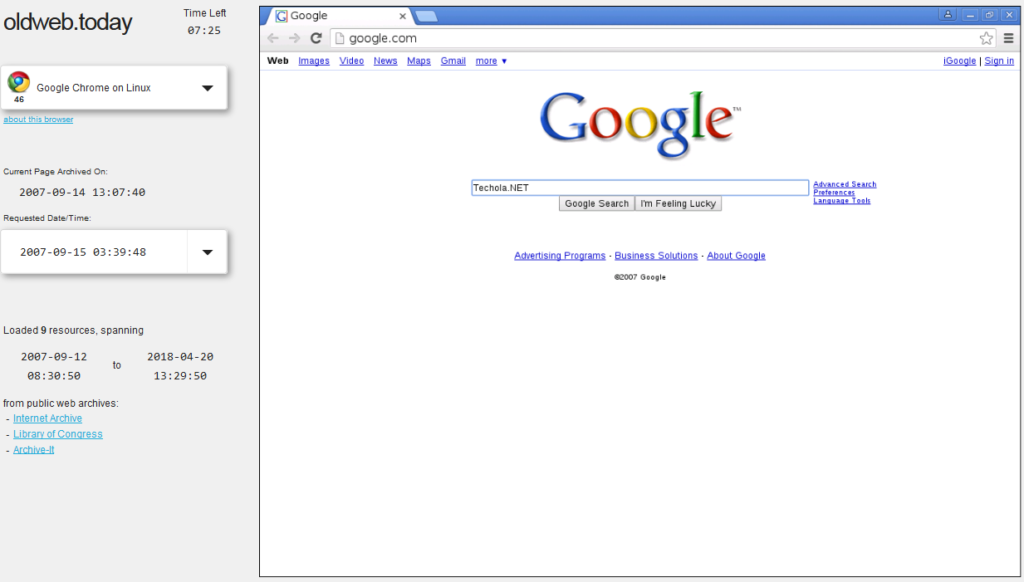
Task: Open the Archive-It link
Action: click(33, 449)
